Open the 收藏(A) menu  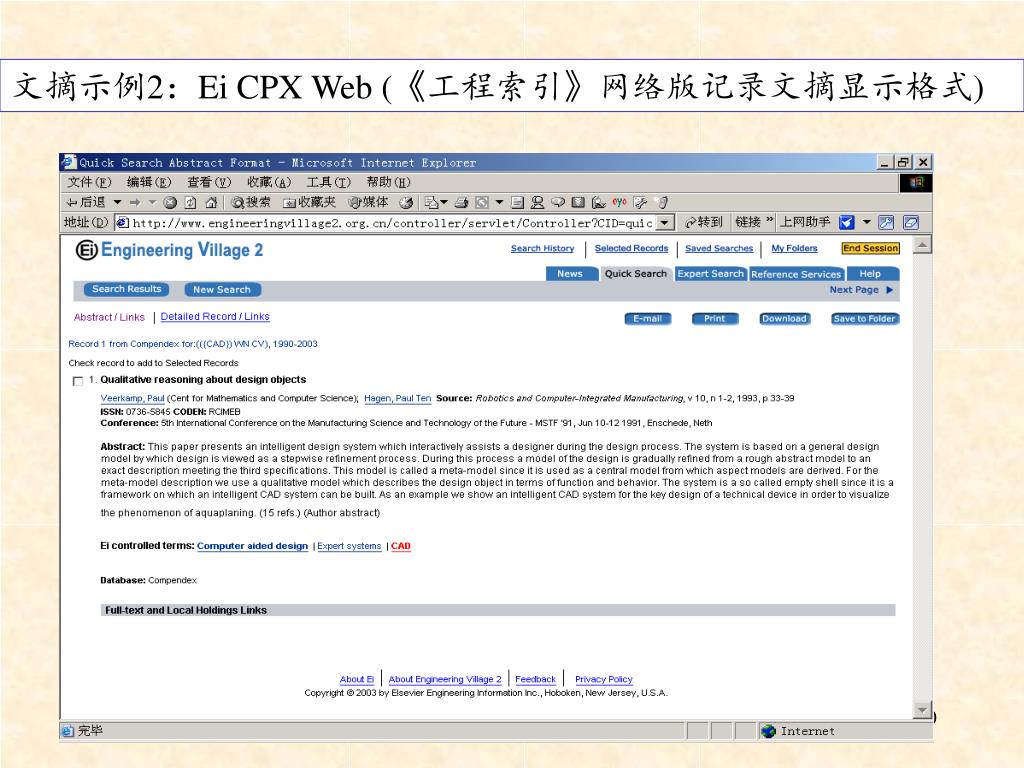268,182
